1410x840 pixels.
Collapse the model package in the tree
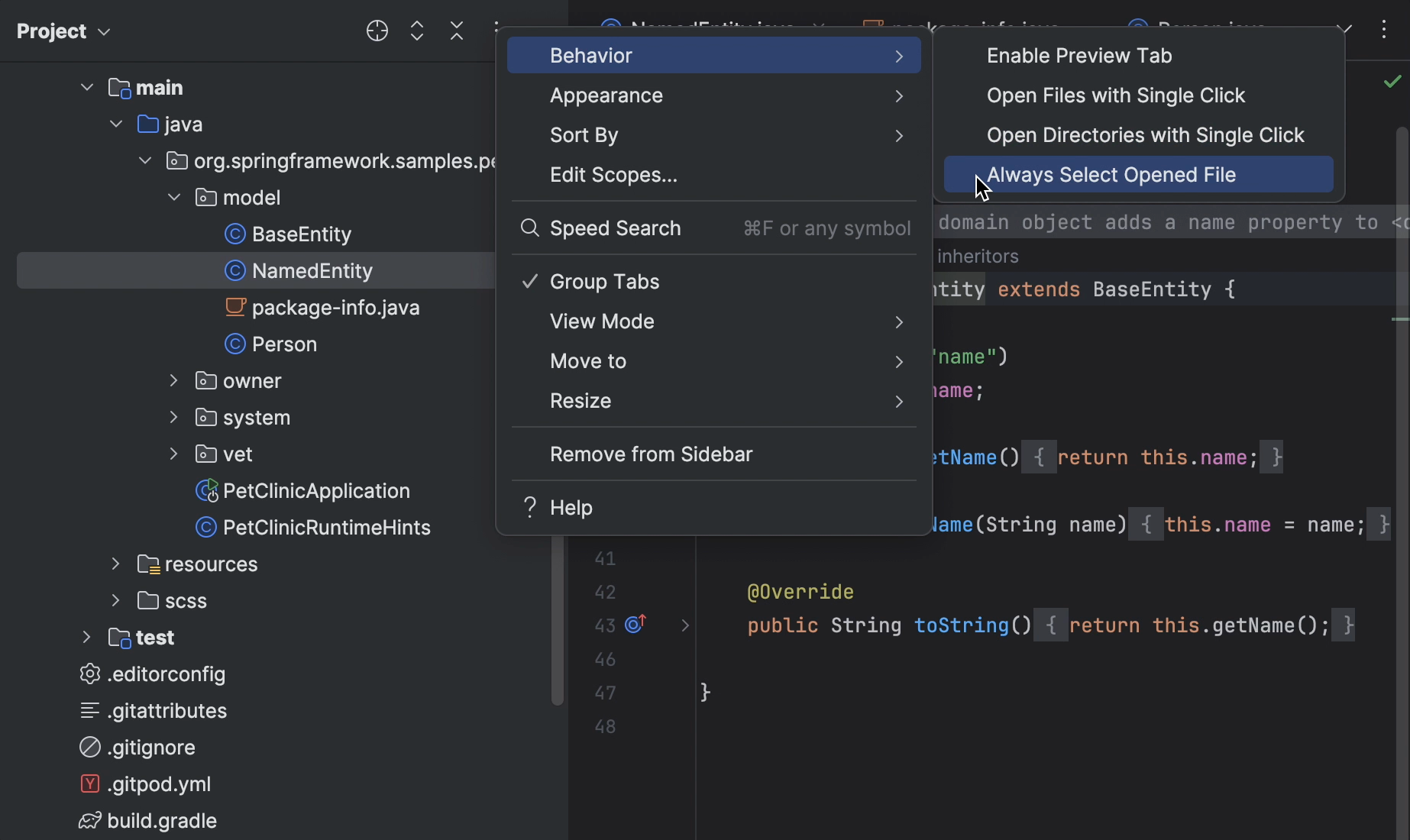click(173, 197)
